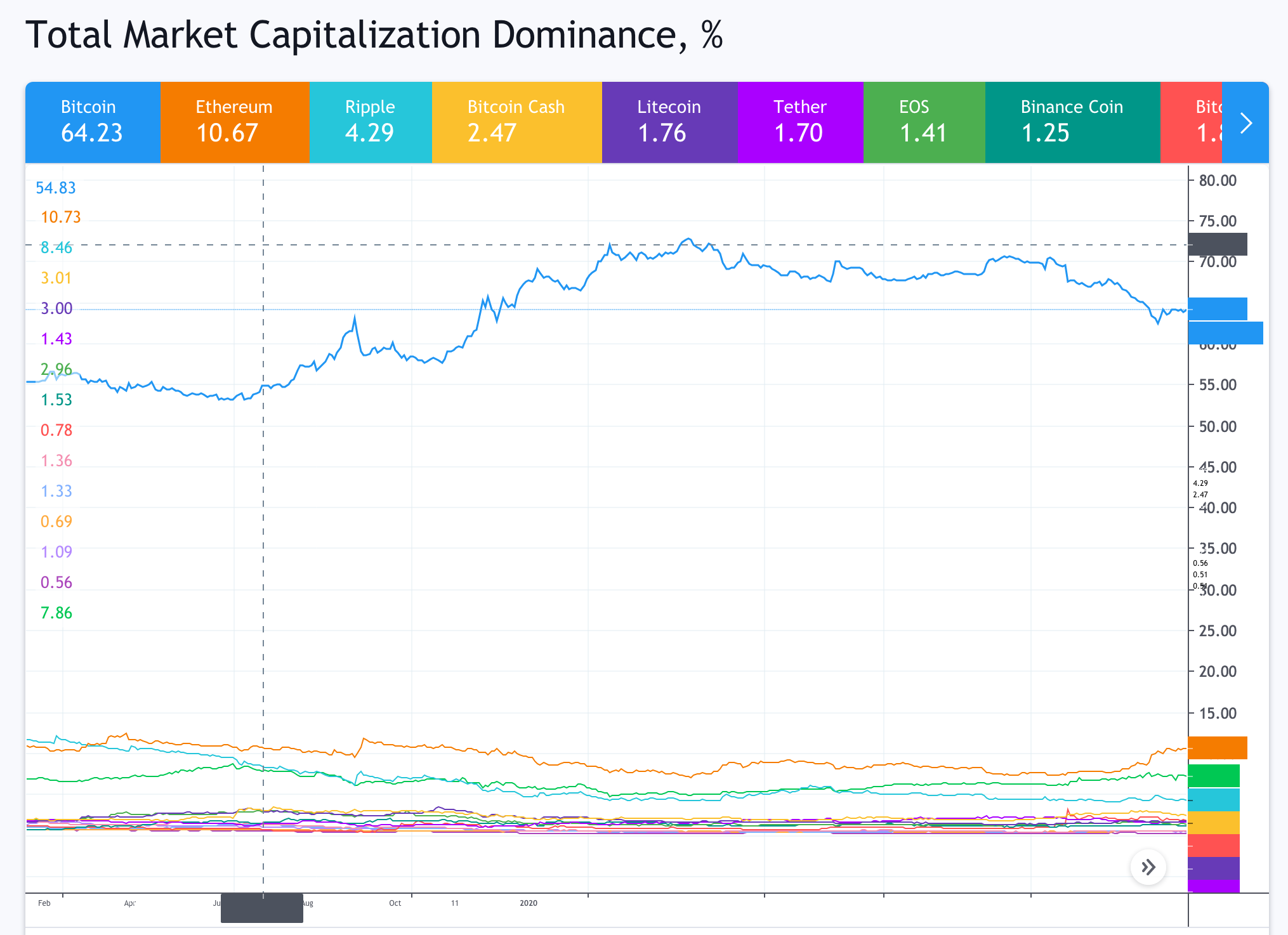
Task: Click the yellow Bitcoin Cash axis label
Action: (x=1213, y=823)
